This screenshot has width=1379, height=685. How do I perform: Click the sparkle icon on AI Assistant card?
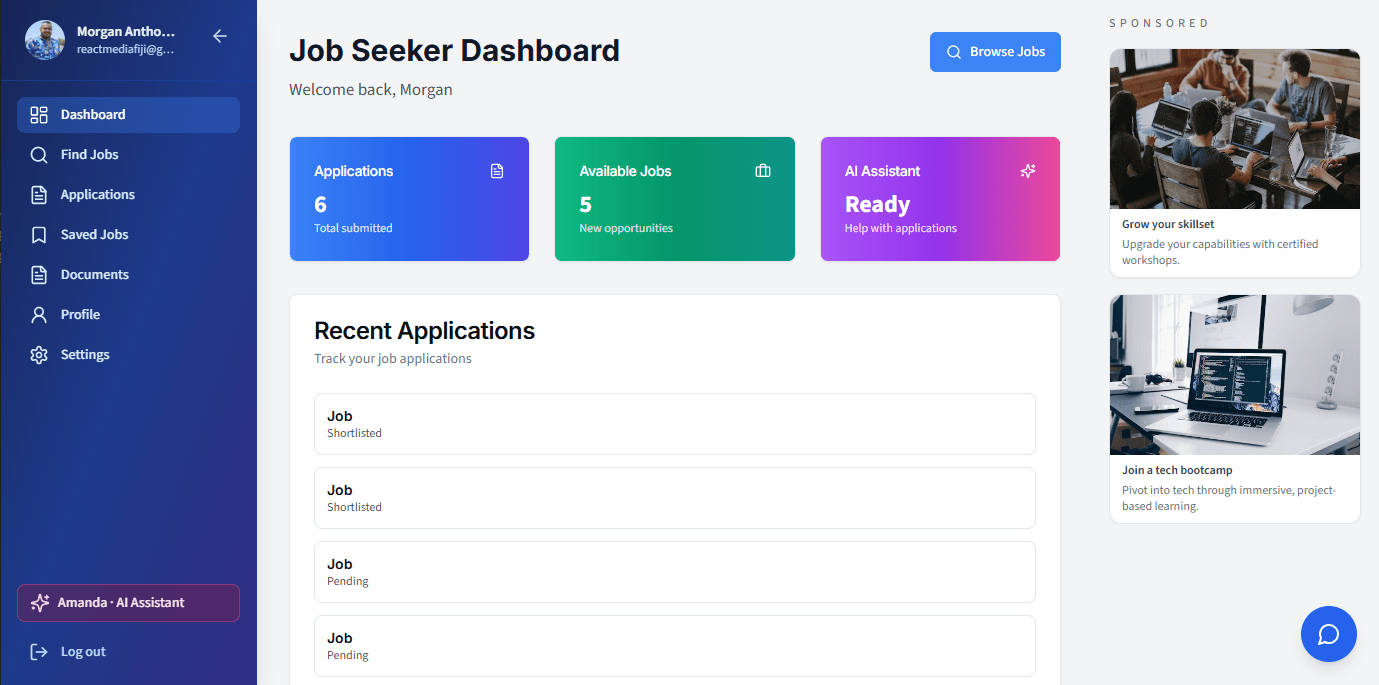[x=1028, y=170]
